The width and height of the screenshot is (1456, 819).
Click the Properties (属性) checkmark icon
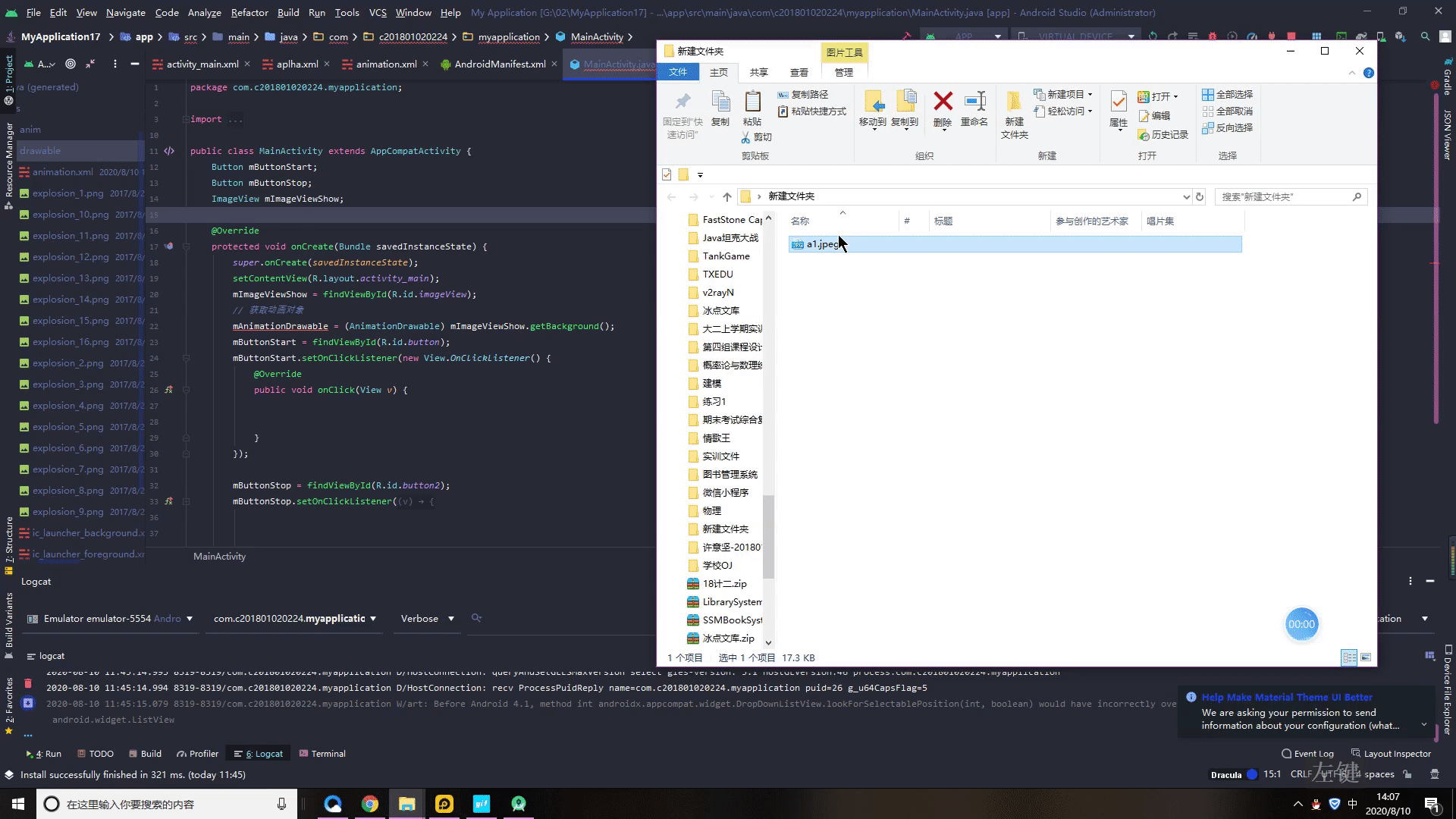pos(1119,102)
